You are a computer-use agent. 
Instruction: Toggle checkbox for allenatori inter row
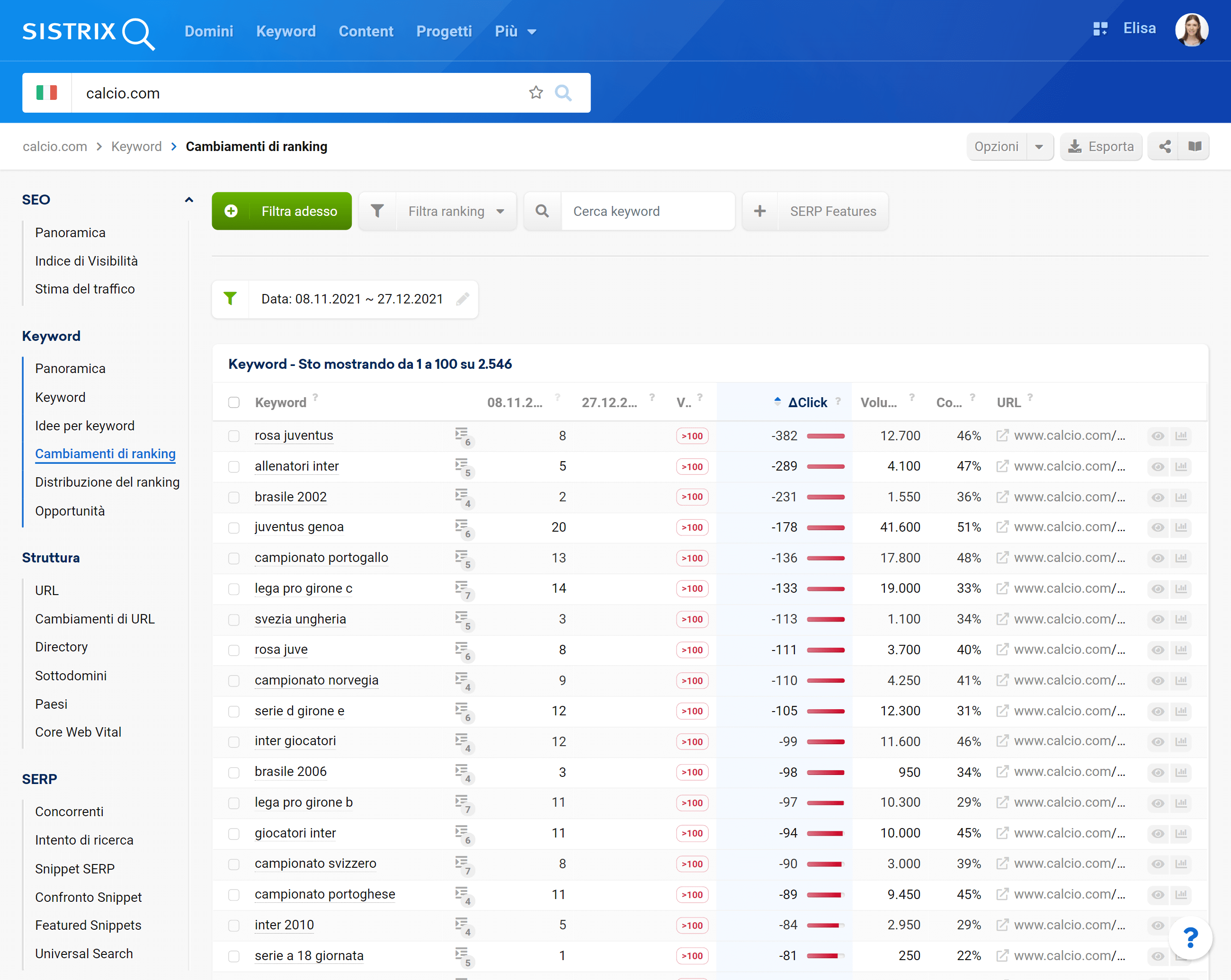[x=236, y=466]
